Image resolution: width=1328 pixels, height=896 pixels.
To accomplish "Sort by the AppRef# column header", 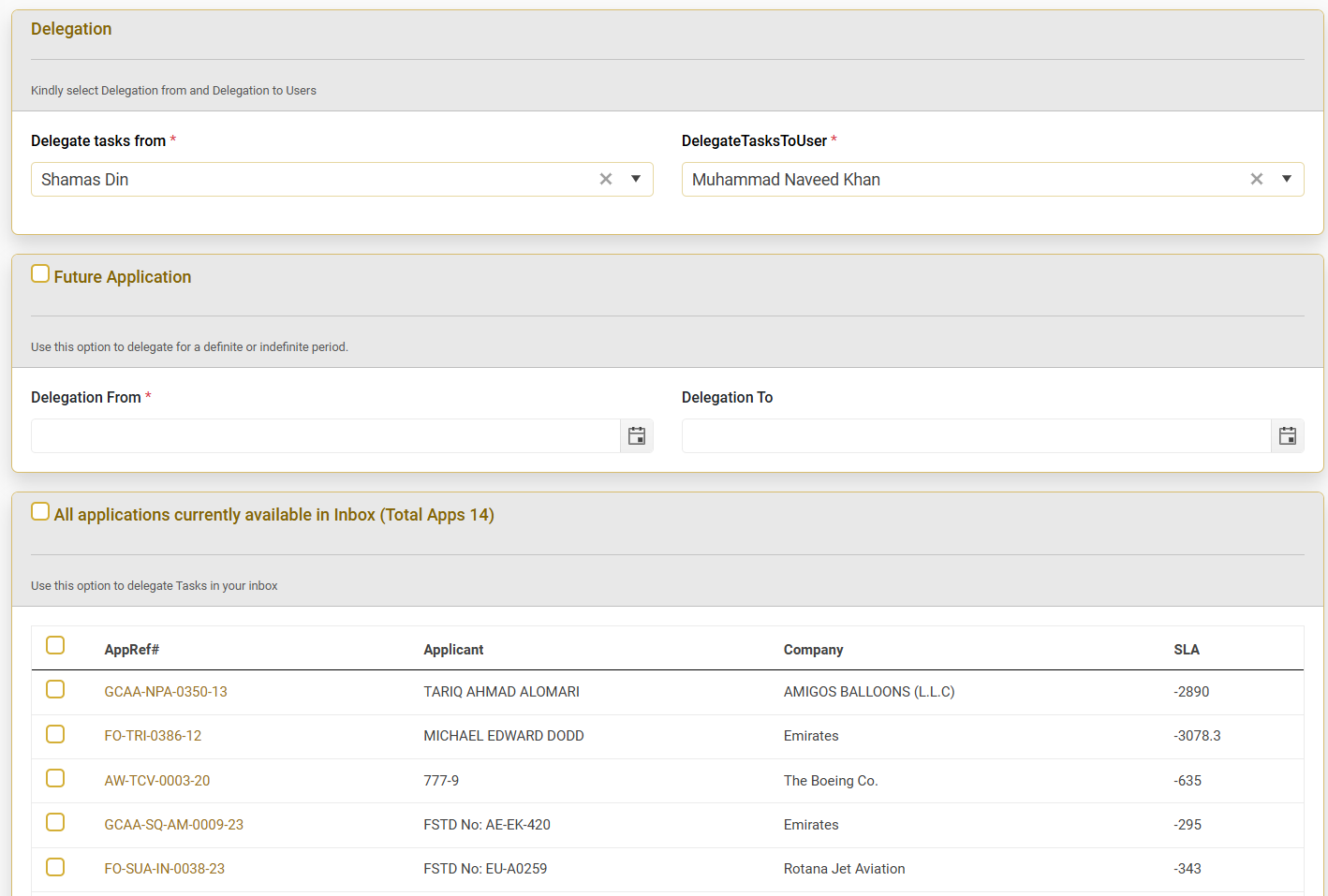I will [x=132, y=650].
